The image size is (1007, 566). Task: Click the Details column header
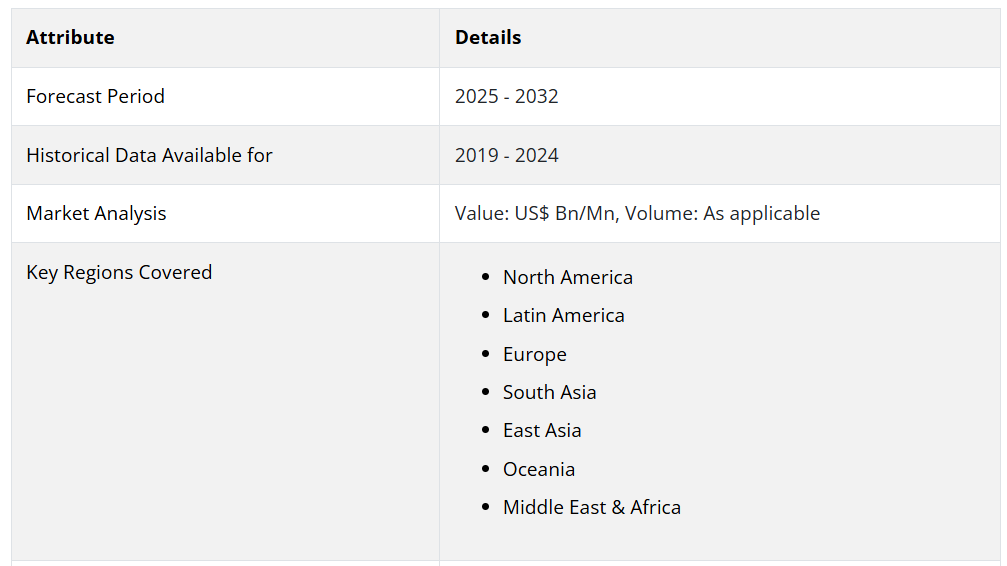pyautogui.click(x=488, y=37)
